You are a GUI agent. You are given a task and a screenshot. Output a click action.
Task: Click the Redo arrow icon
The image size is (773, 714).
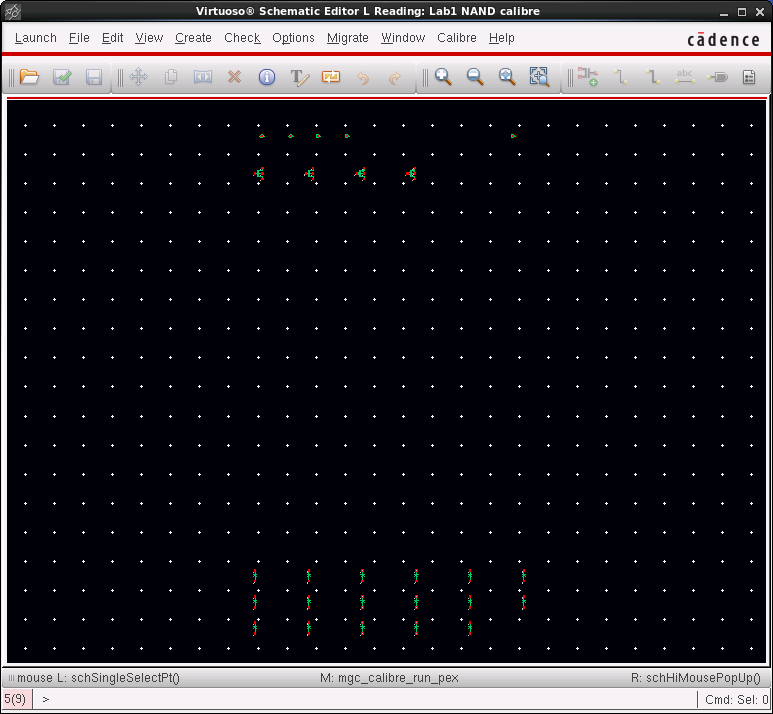395,78
